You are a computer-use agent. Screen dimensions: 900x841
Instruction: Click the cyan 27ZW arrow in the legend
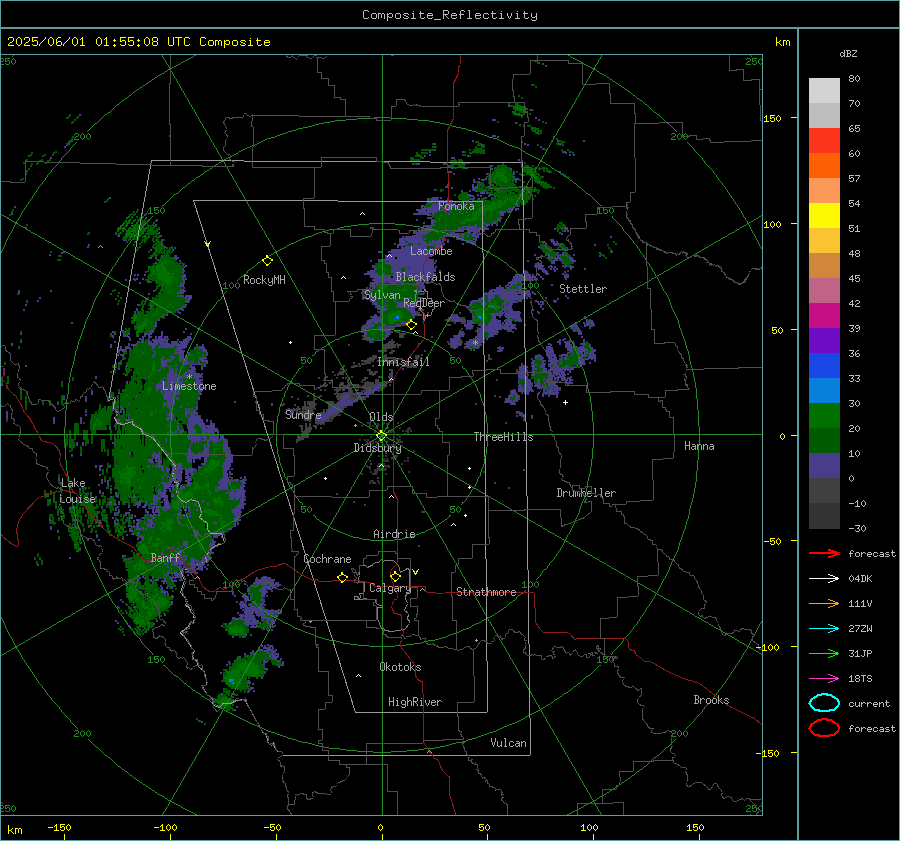[x=824, y=629]
